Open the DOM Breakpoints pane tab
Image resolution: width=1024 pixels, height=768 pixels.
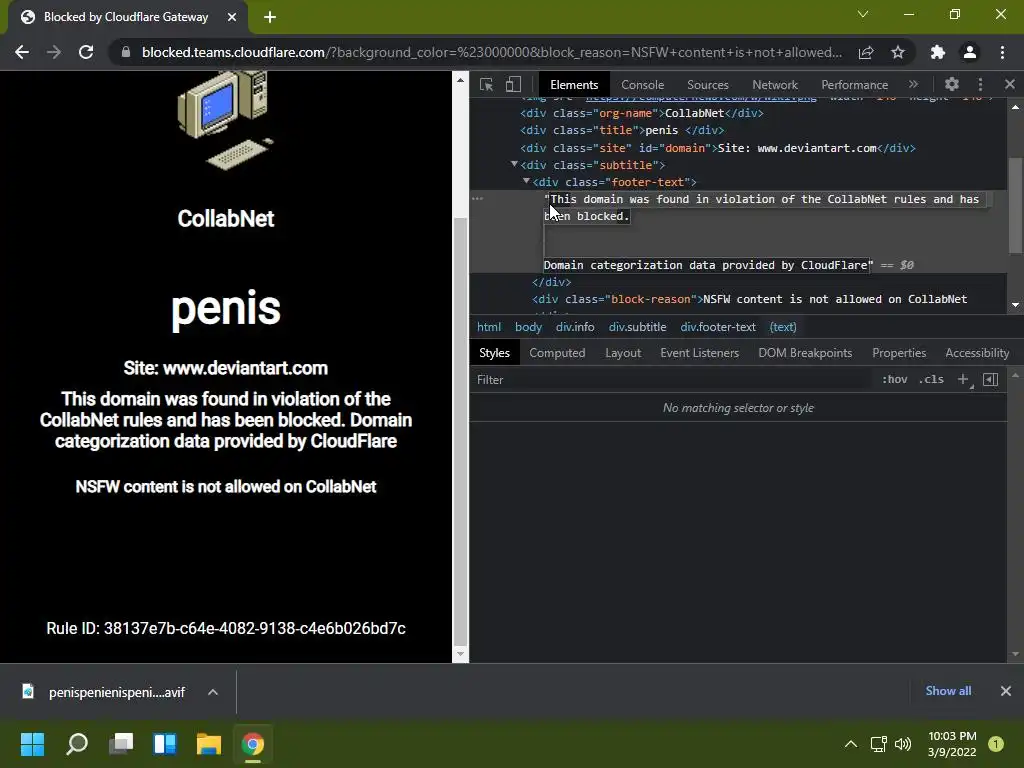[805, 353]
